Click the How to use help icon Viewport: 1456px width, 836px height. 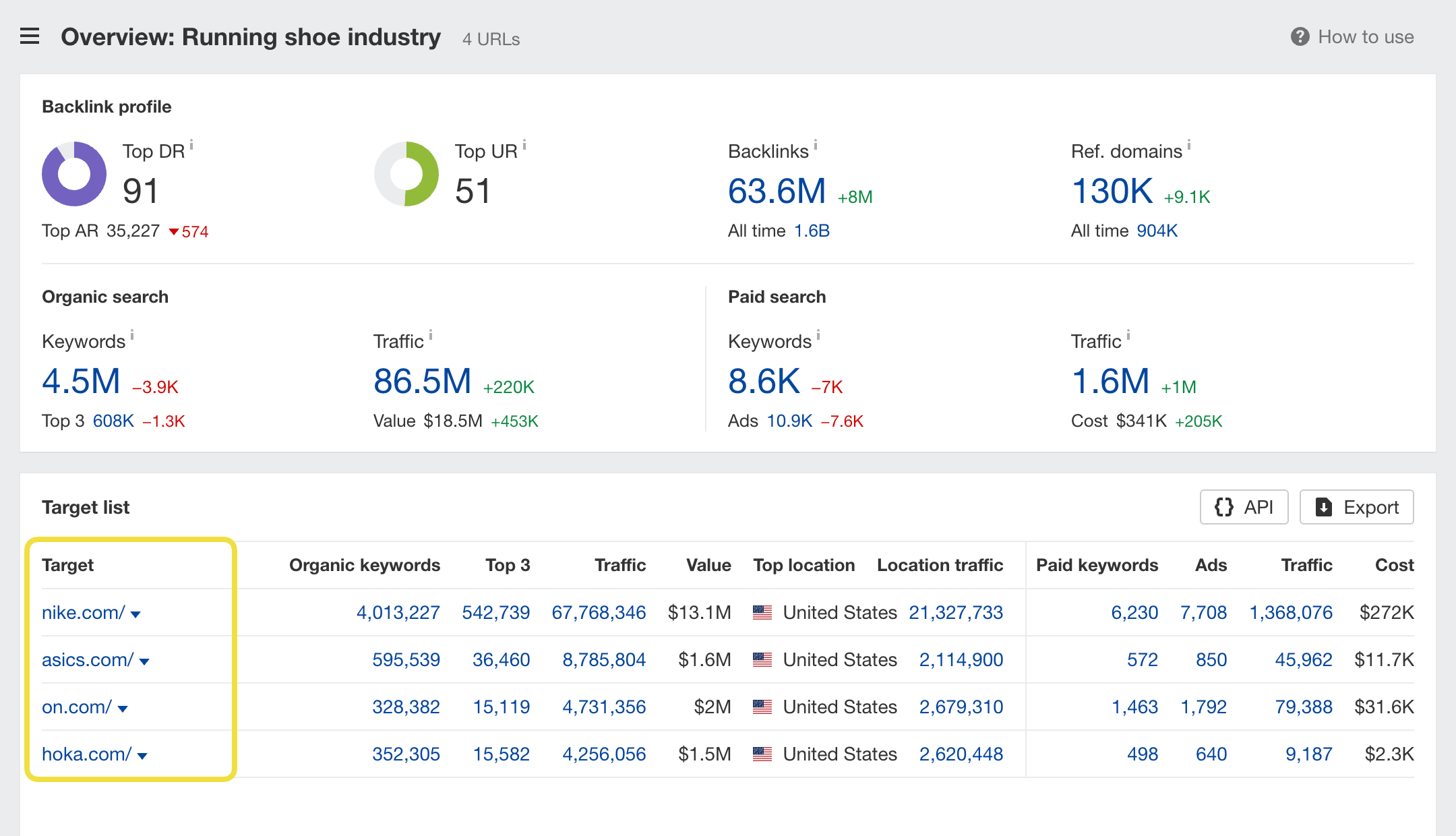[x=1300, y=37]
